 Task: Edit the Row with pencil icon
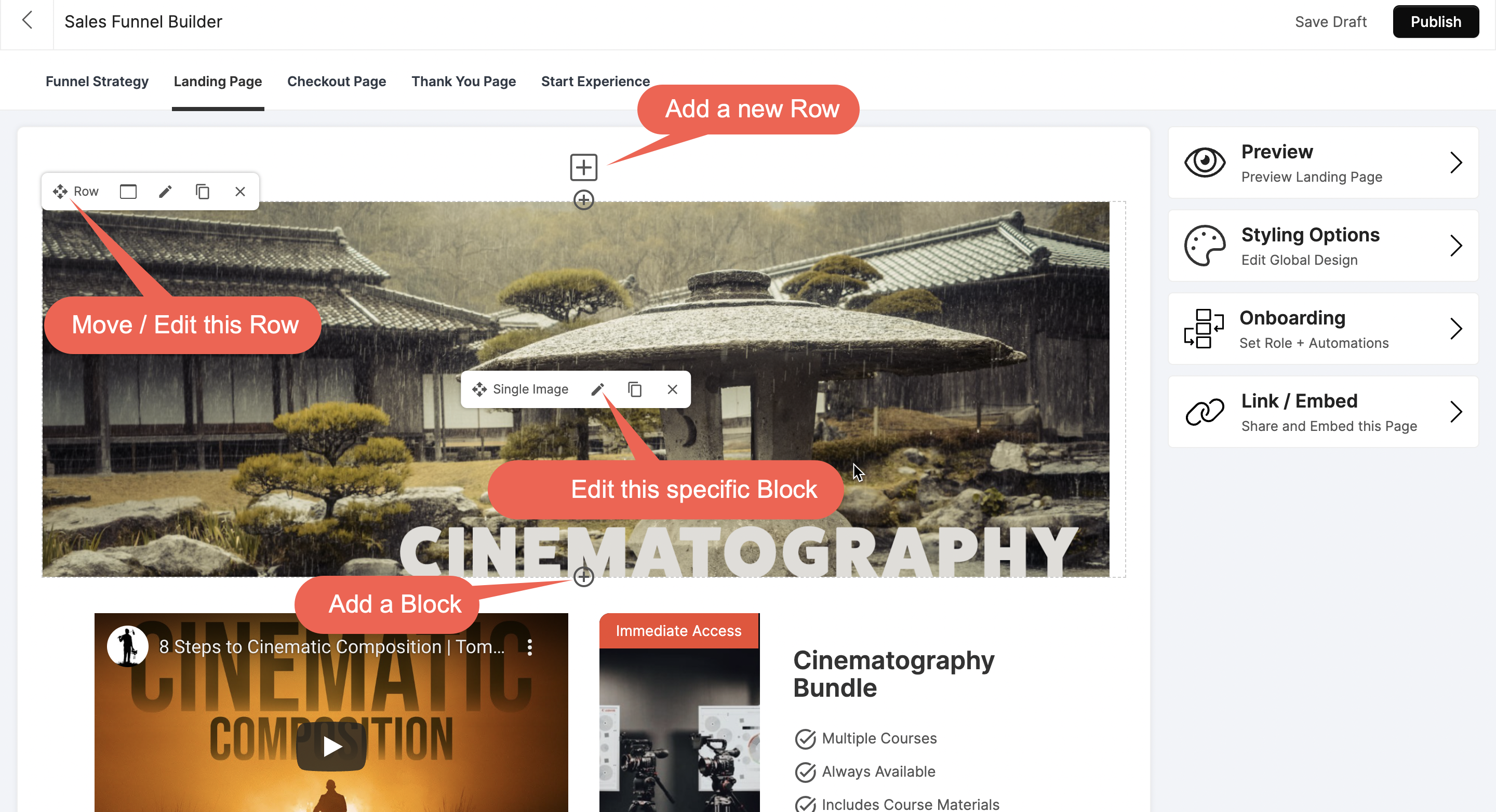point(166,192)
